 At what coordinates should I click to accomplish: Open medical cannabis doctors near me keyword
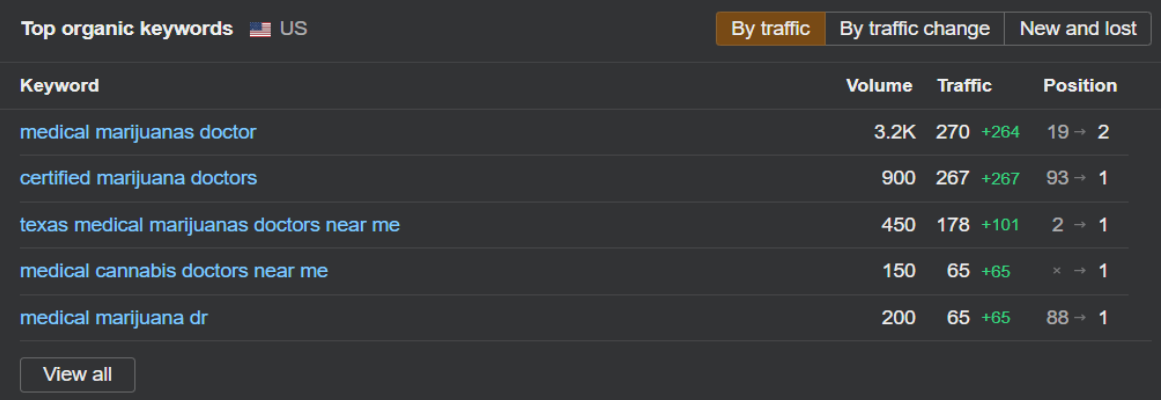coord(174,270)
